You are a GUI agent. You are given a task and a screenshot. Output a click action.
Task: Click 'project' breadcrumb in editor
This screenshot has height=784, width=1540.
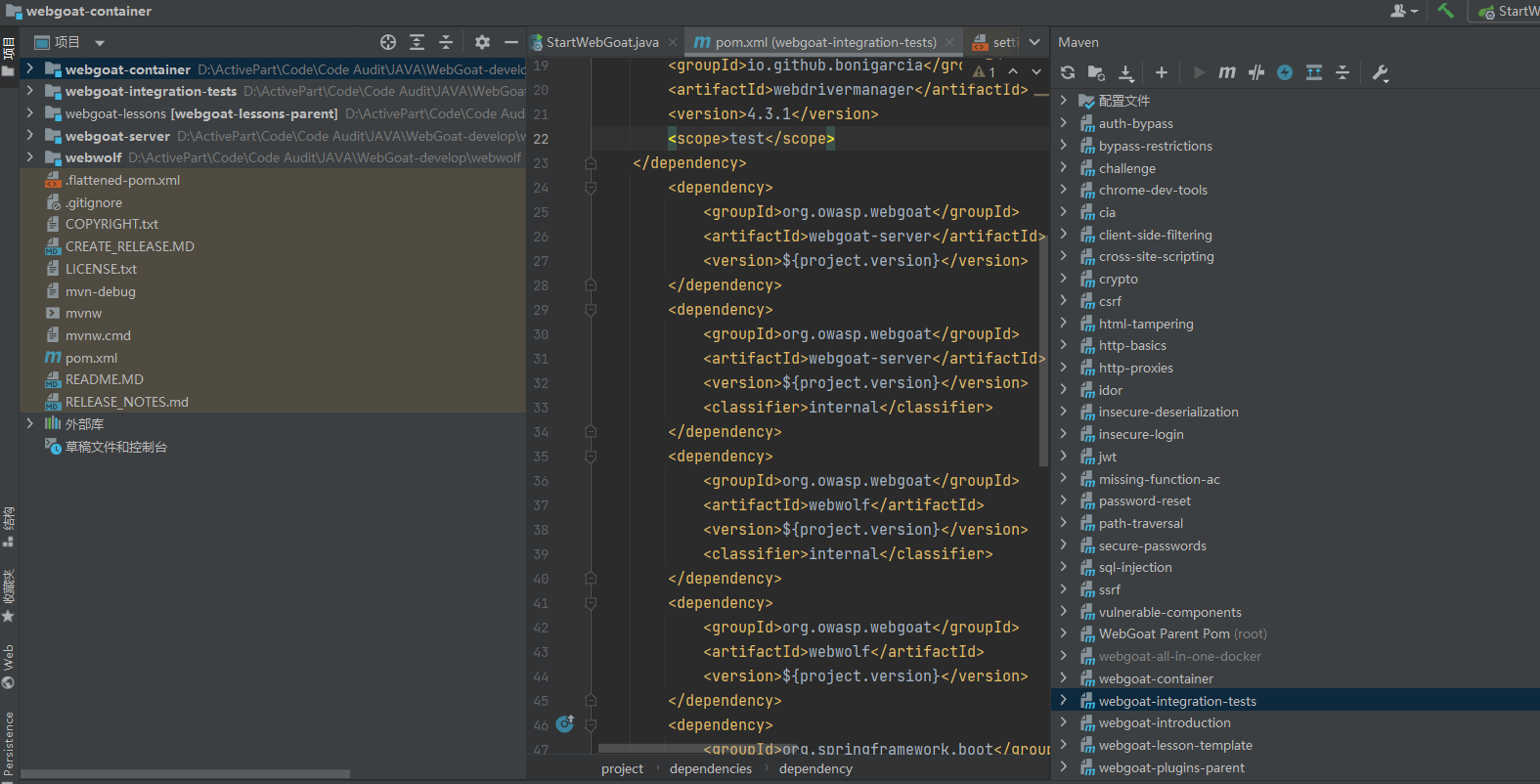[622, 768]
